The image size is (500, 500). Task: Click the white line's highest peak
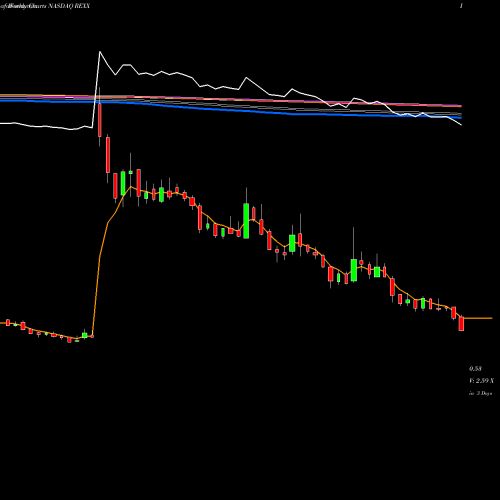[100, 52]
